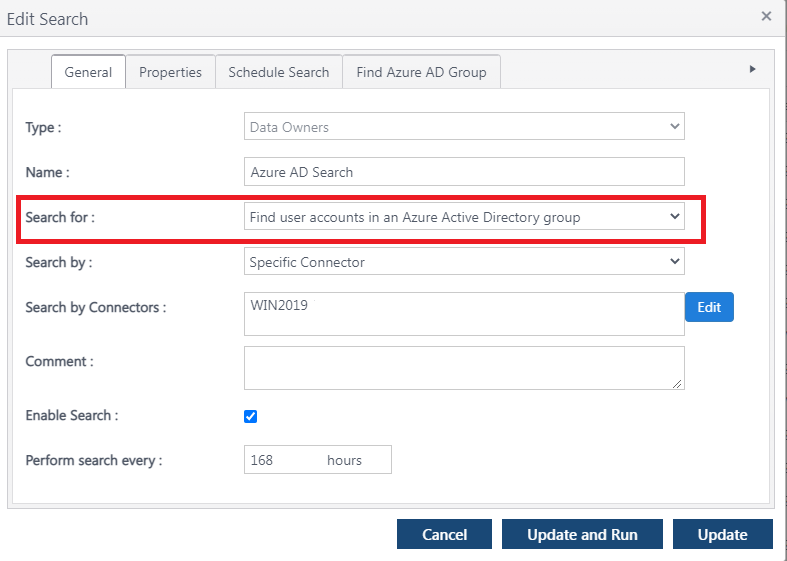The width and height of the screenshot is (787, 561).
Task: Click the Update and Run button
Action: pos(582,534)
